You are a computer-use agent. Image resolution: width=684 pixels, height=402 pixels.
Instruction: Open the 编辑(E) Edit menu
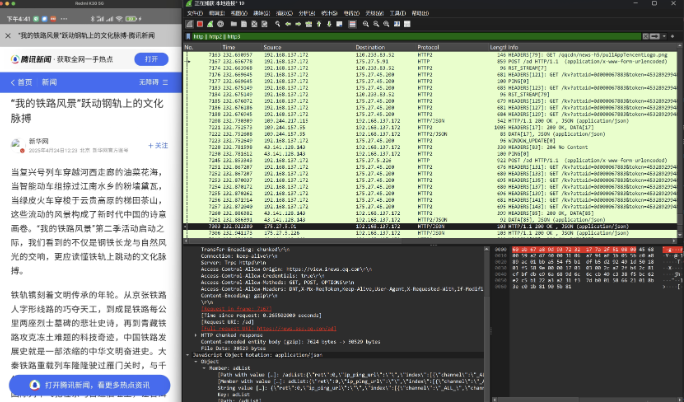click(217, 13)
